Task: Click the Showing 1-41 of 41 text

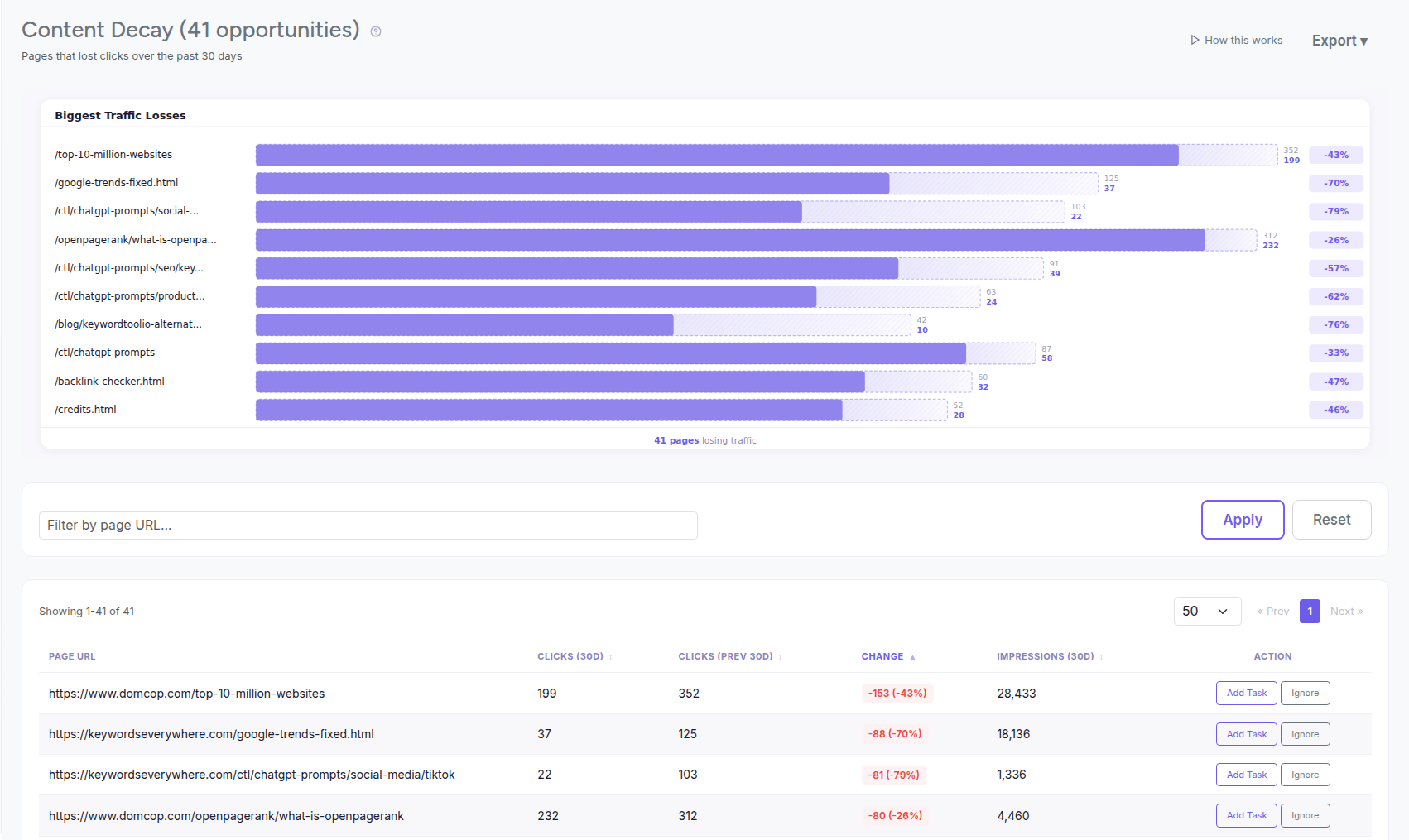Action: [x=86, y=612]
